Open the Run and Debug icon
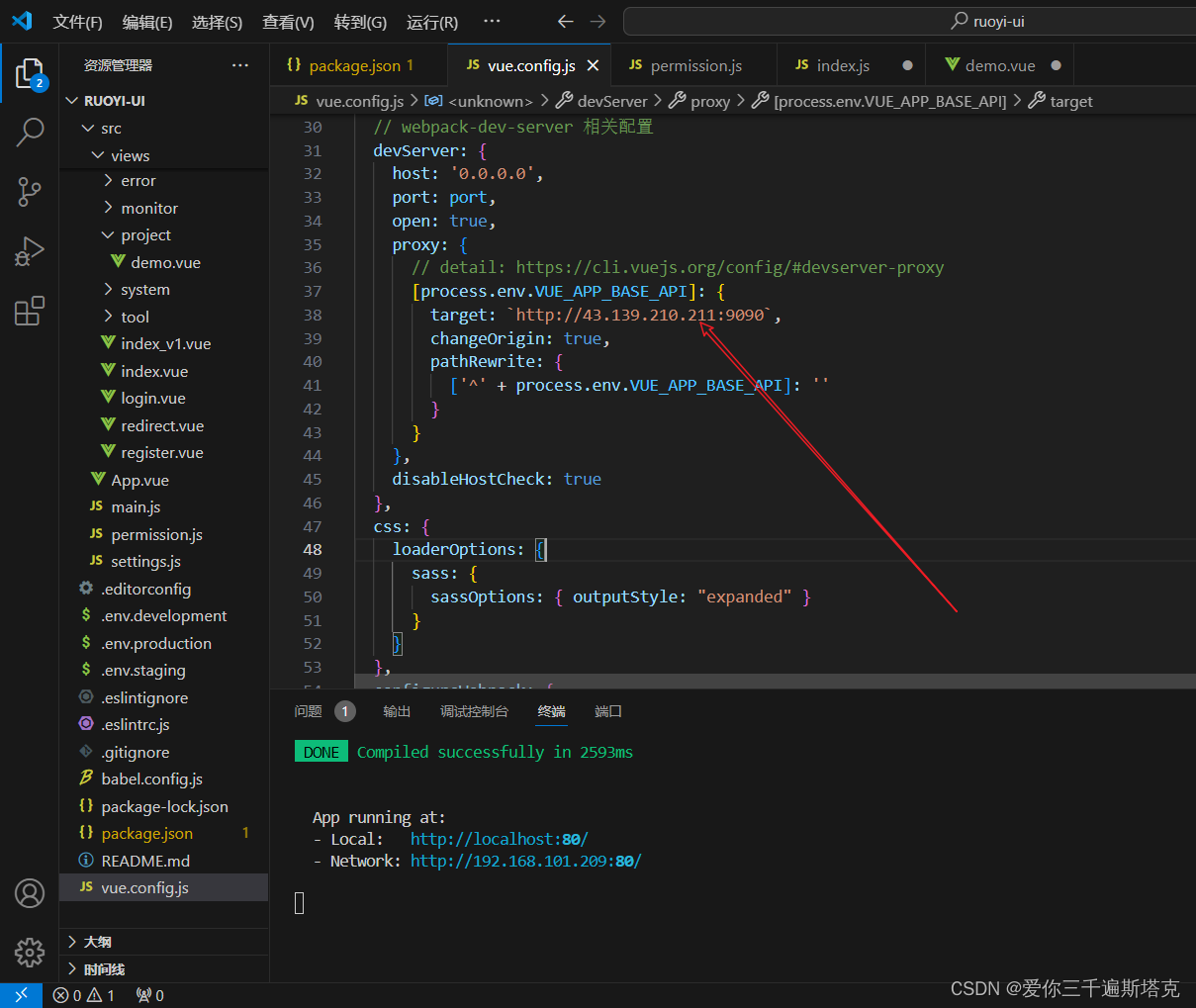1196x1008 pixels. click(30, 251)
